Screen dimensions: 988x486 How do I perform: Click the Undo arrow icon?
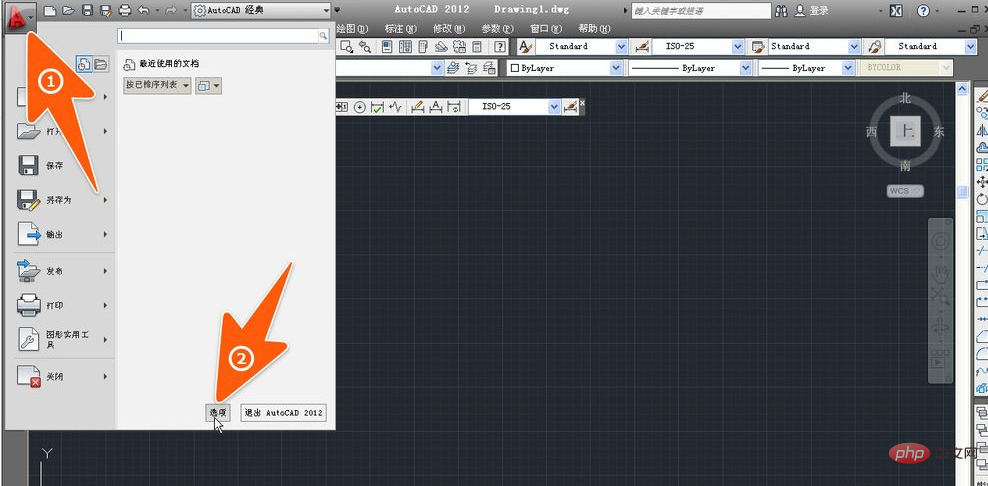click(x=143, y=11)
